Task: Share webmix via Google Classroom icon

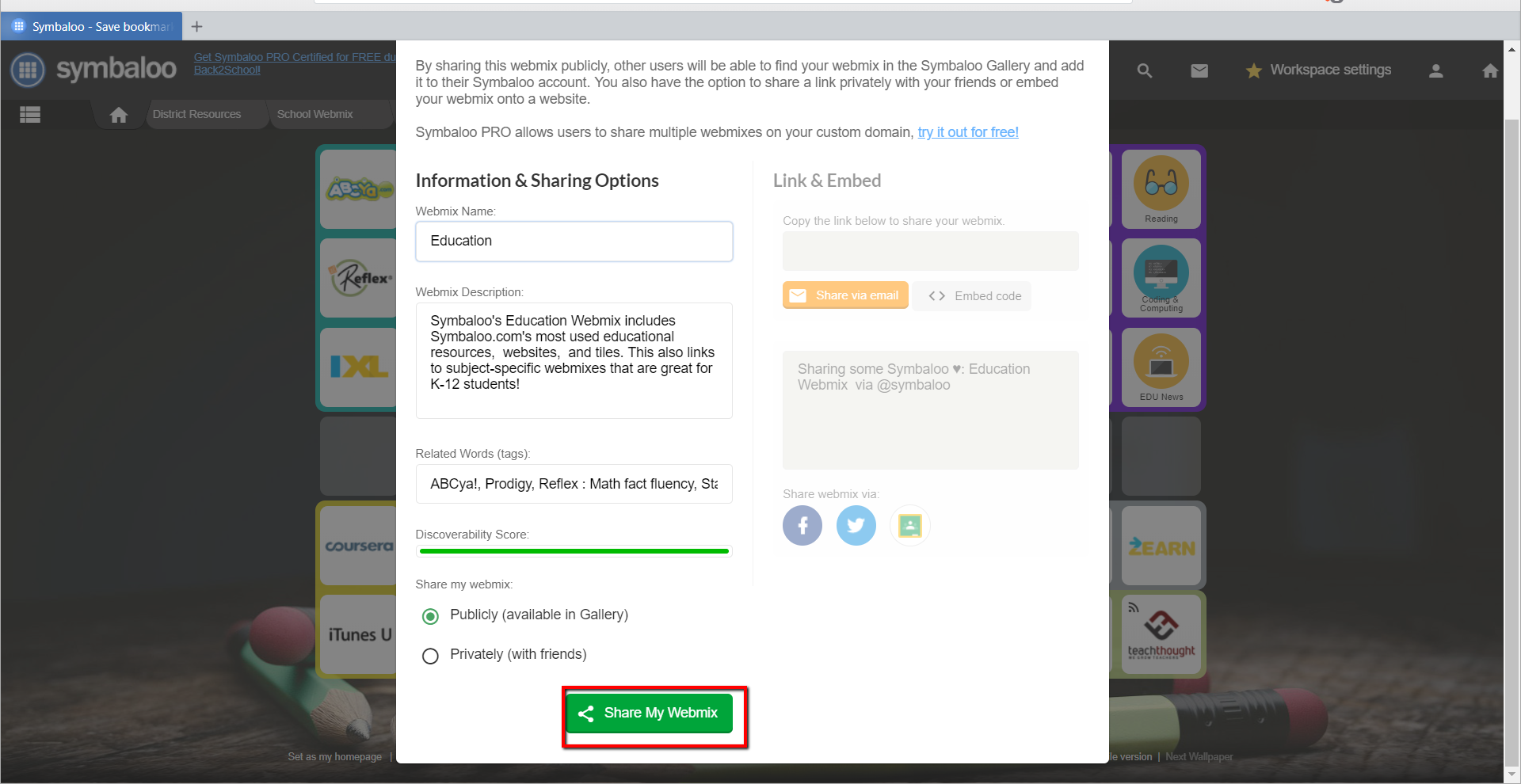Action: (x=910, y=525)
